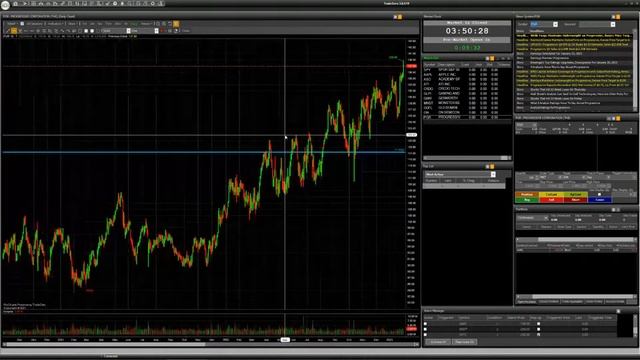Tick the third alert row's left checkbox
Screen dimensions: 640x360
coord(425,335)
